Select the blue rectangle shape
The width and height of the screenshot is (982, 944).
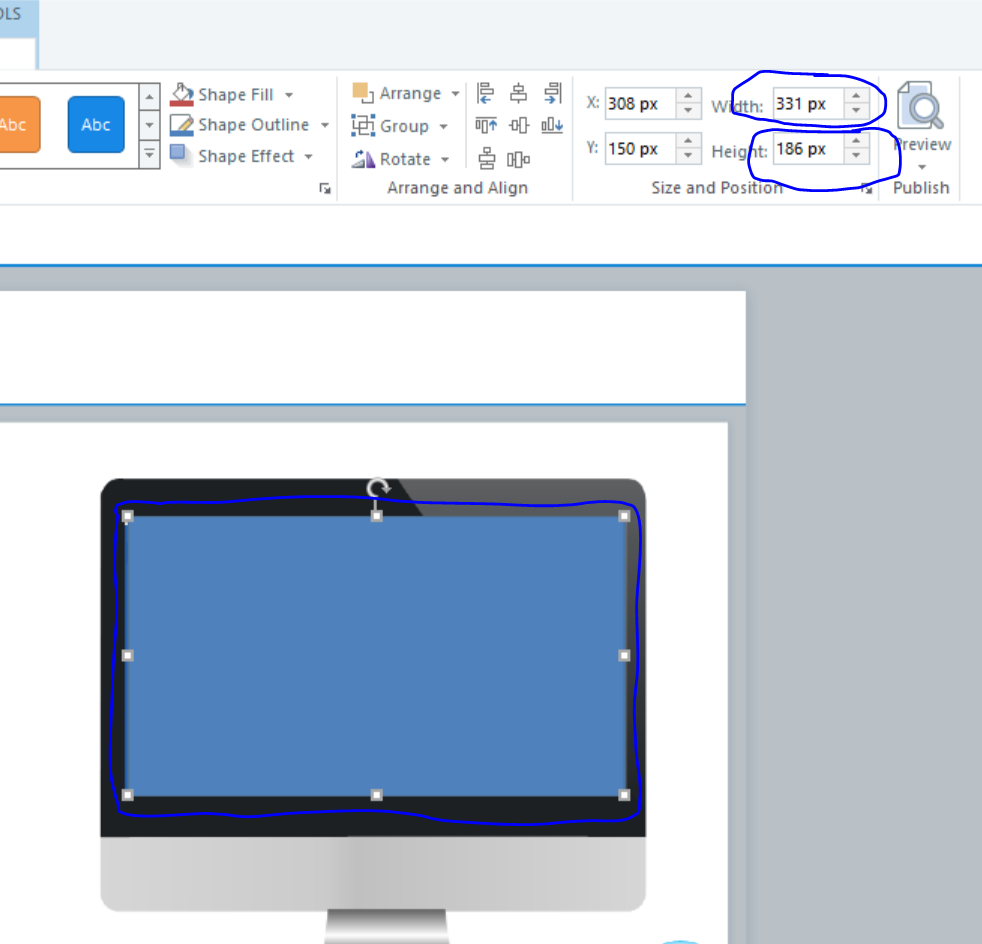pos(376,655)
